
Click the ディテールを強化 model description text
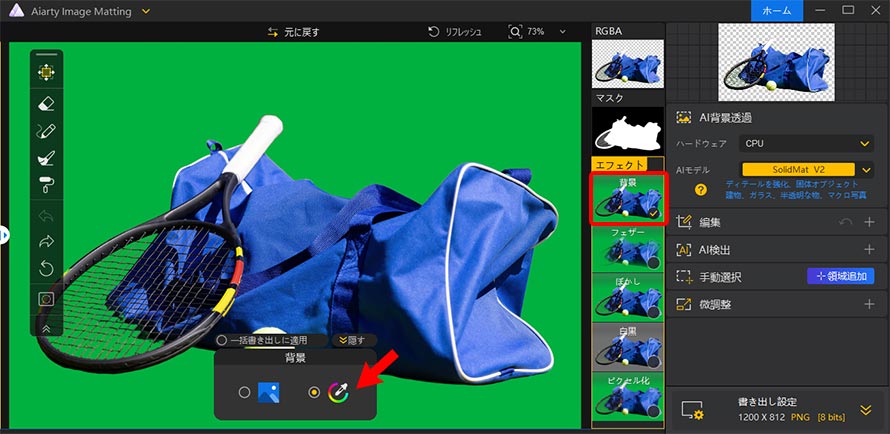(x=796, y=189)
